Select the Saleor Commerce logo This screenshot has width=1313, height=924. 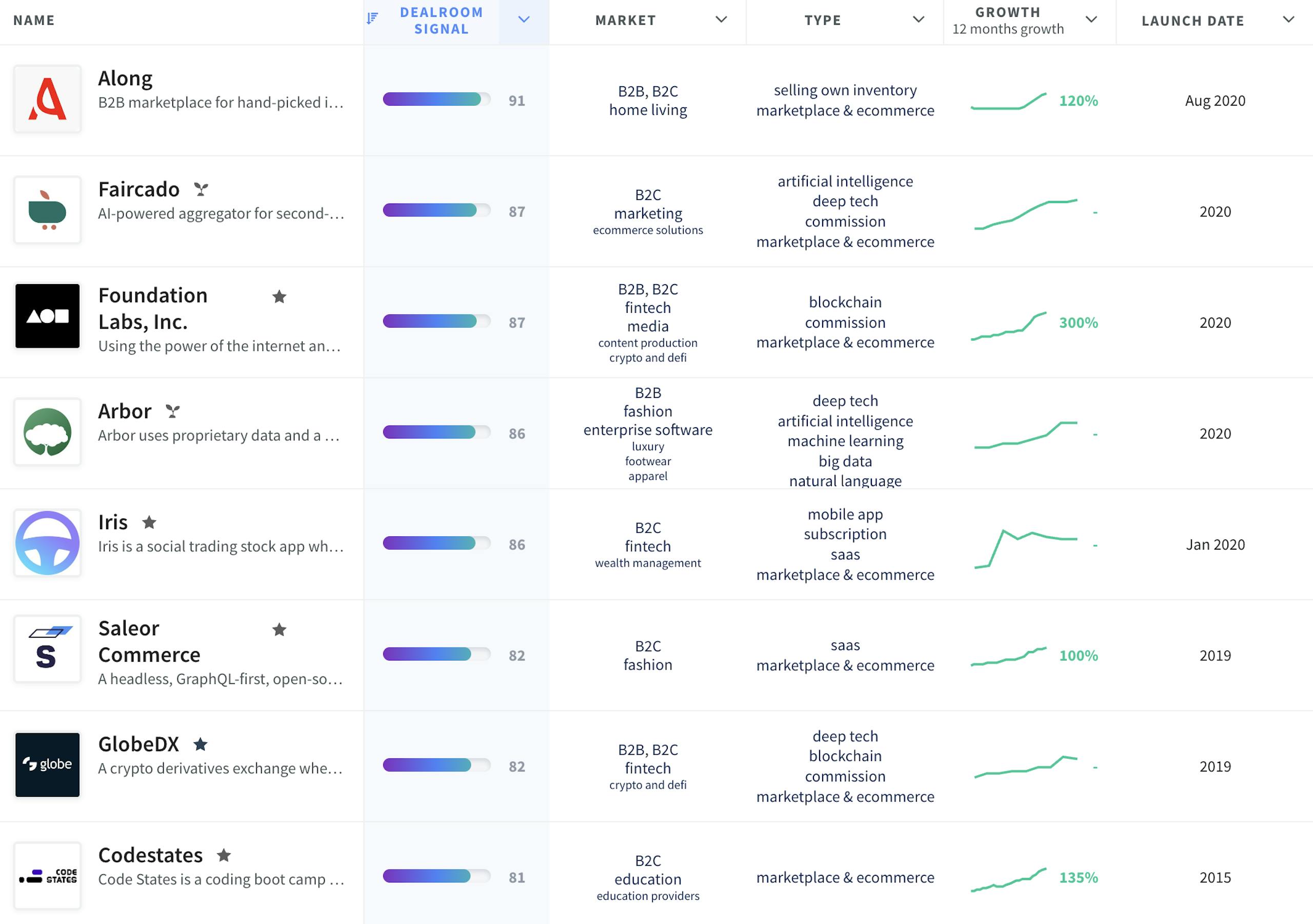(x=48, y=649)
